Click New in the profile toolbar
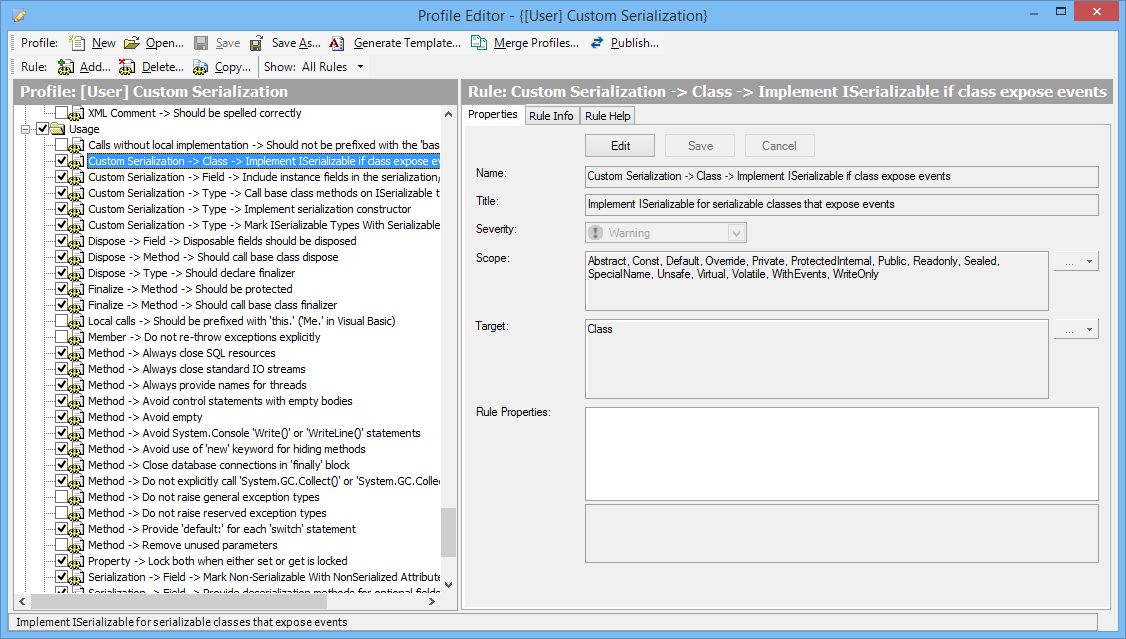Screen dimensions: 1126x639 103,43
